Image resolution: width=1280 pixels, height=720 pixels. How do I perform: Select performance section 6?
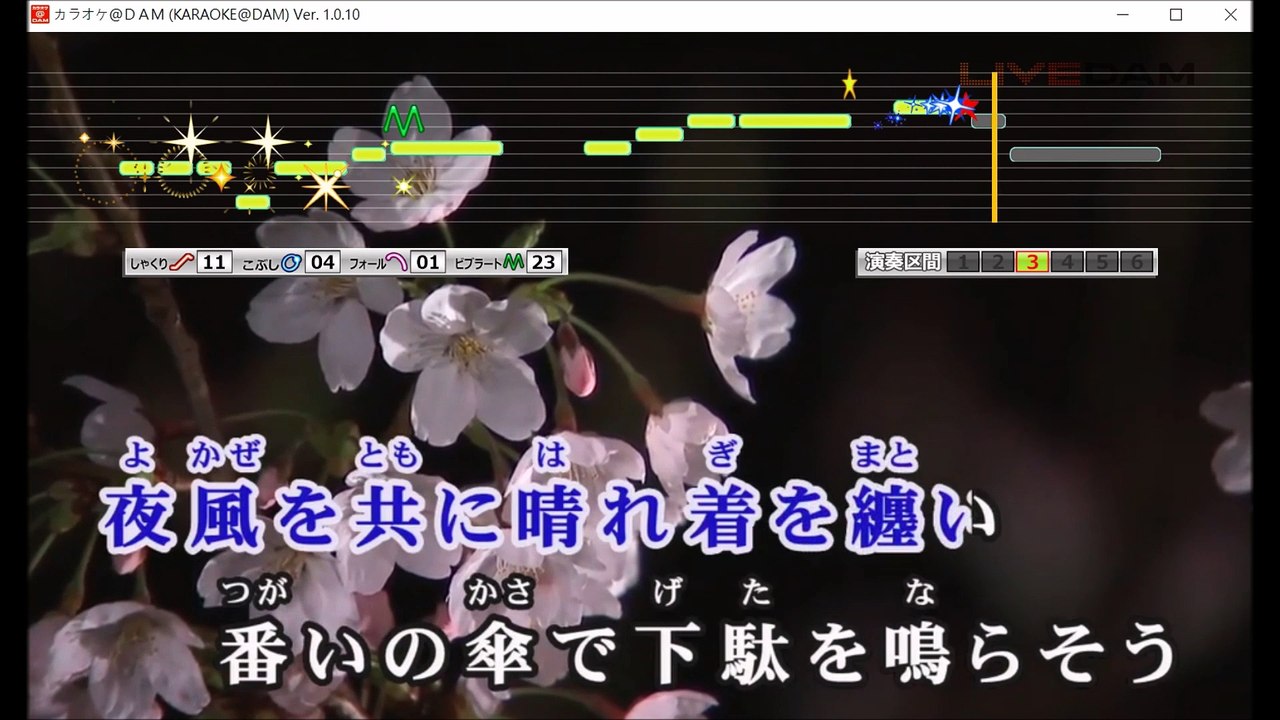[x=1137, y=263]
